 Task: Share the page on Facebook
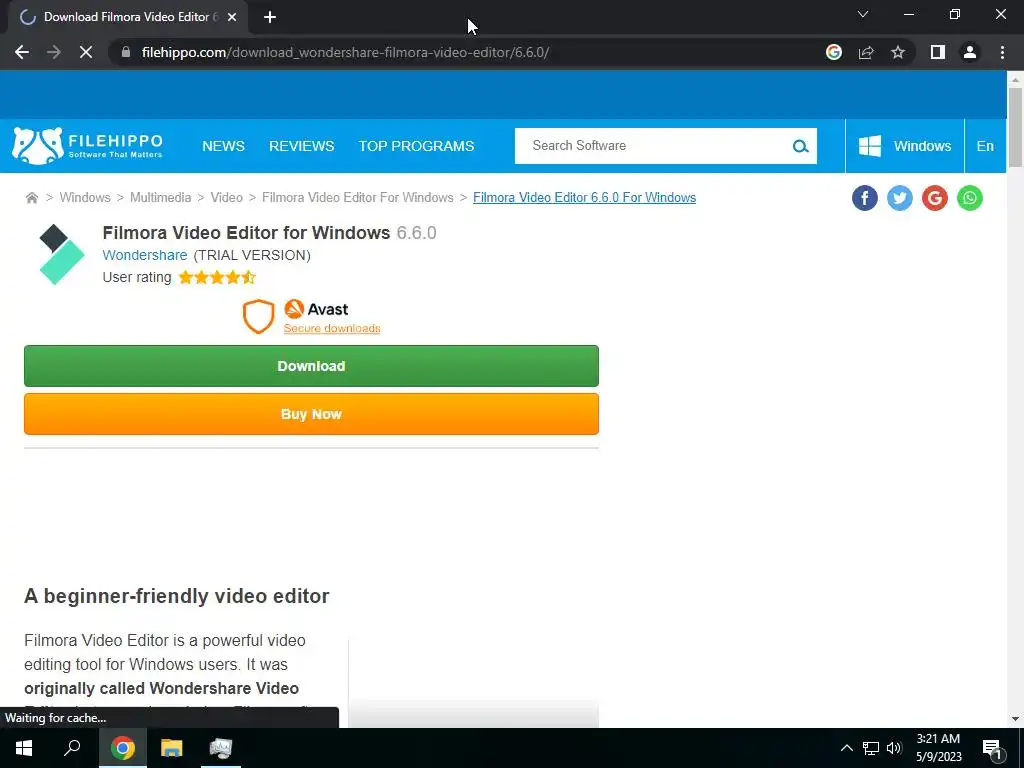point(865,198)
